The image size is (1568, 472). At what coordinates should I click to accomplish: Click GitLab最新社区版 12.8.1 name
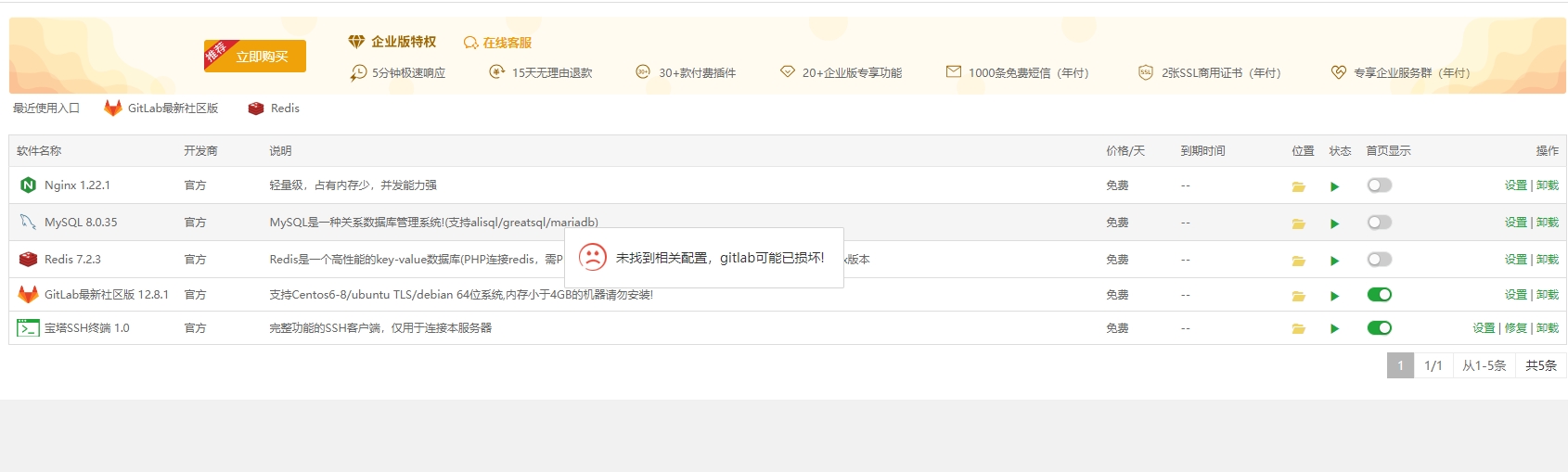(x=107, y=295)
